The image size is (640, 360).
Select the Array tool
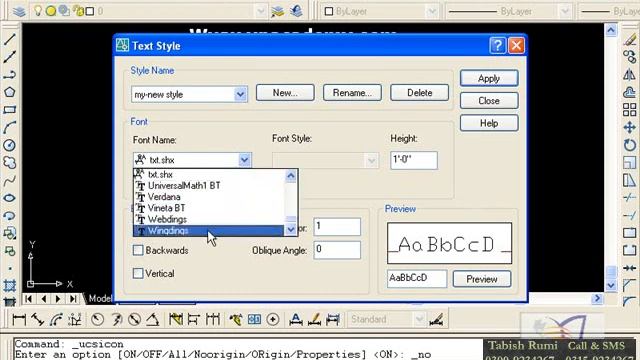(629, 110)
